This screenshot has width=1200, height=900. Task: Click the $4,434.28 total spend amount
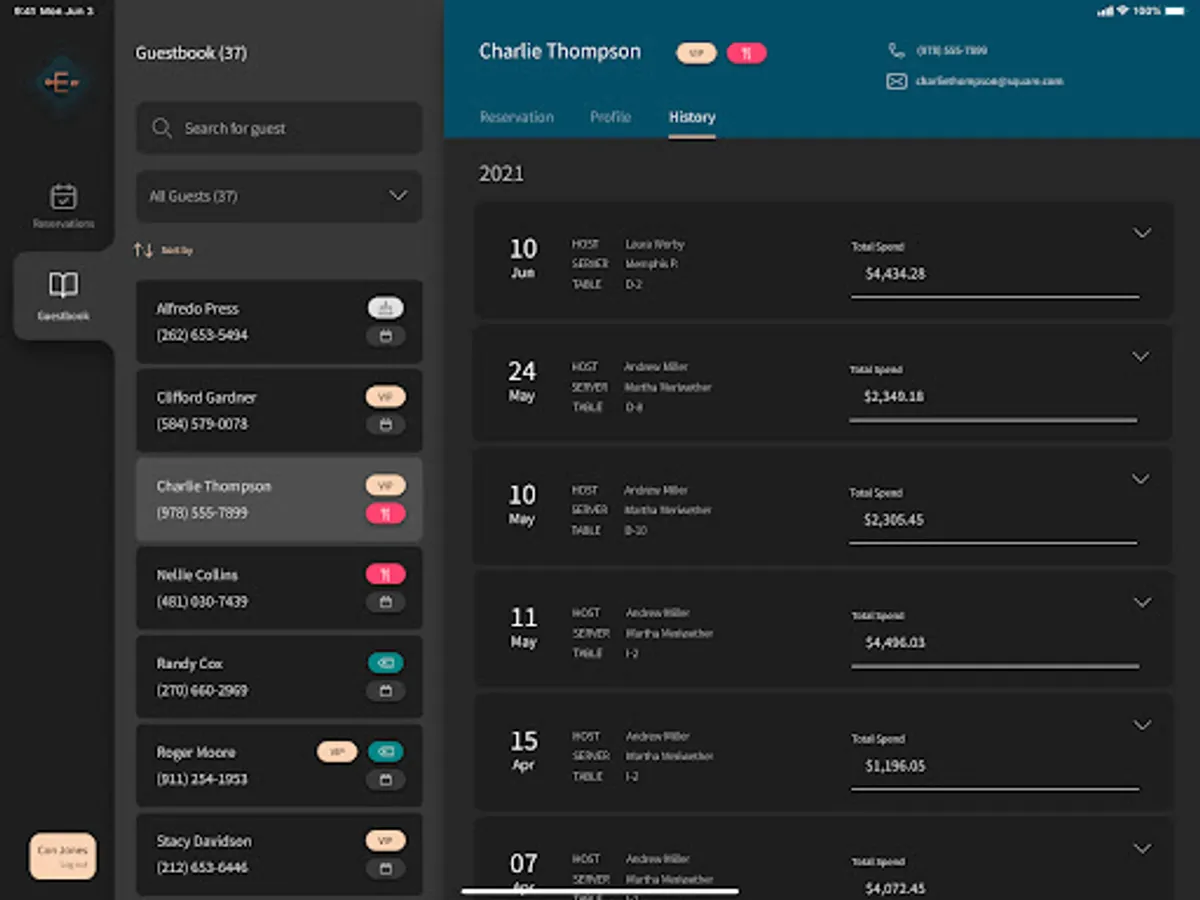tap(895, 273)
